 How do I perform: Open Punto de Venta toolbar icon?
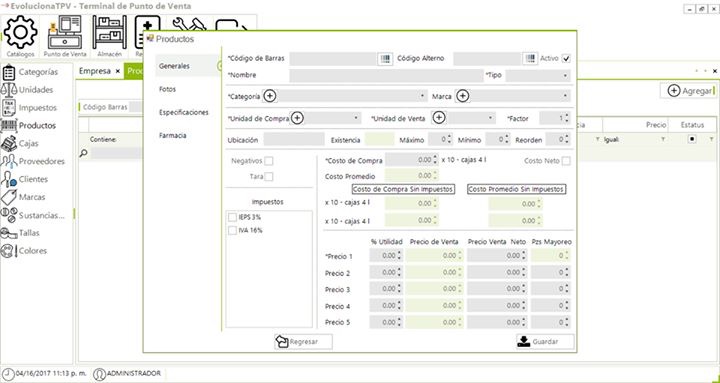(x=65, y=32)
